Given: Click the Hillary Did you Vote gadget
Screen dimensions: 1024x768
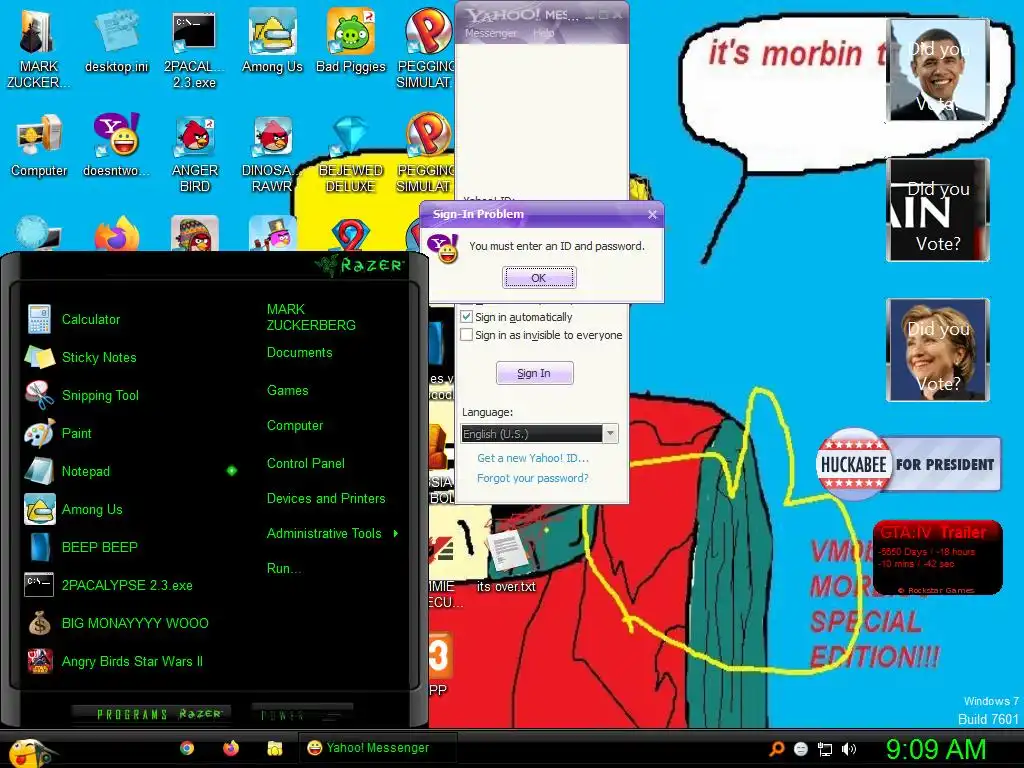Looking at the screenshot, I should (938, 349).
